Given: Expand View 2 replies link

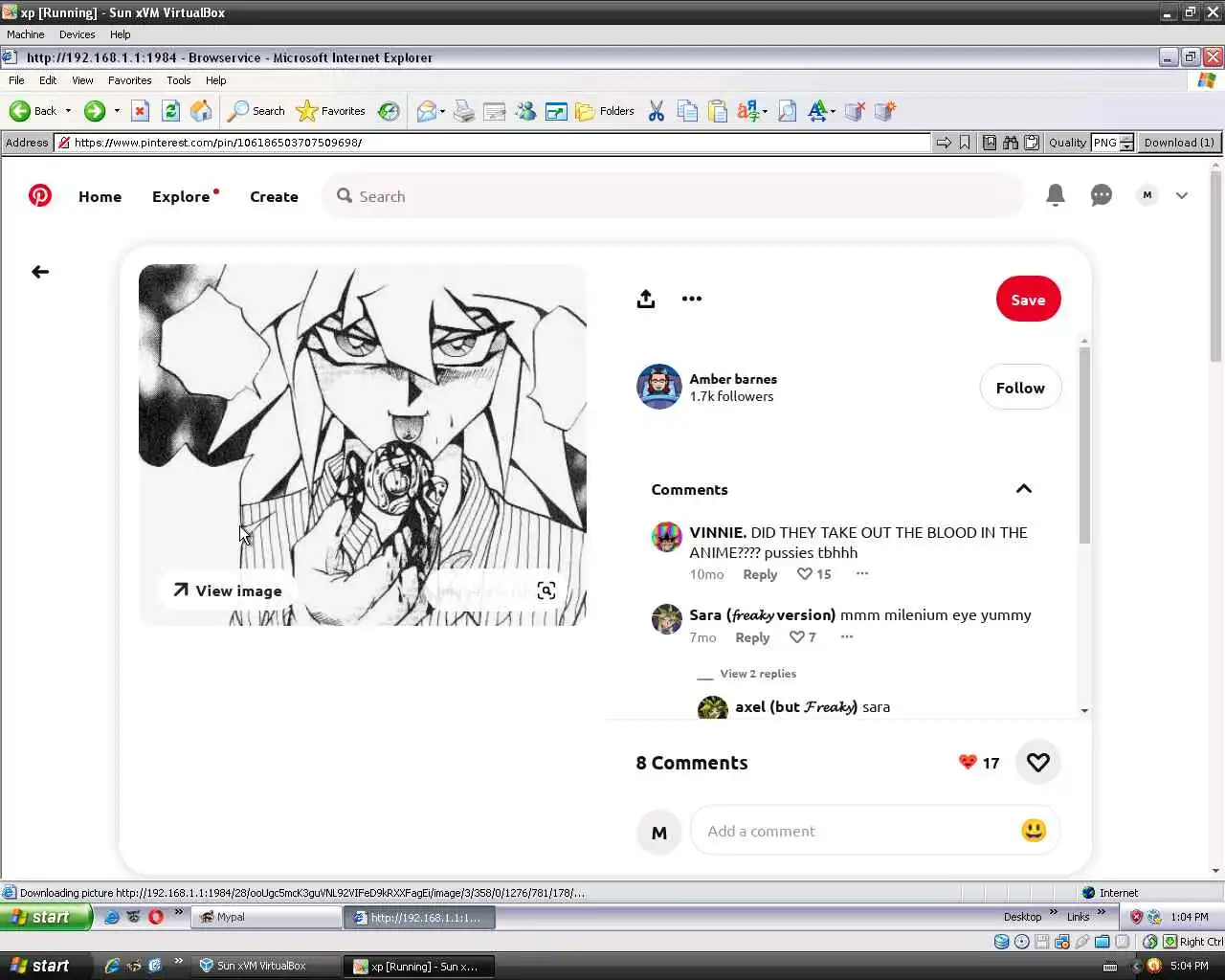Looking at the screenshot, I should click(758, 674).
